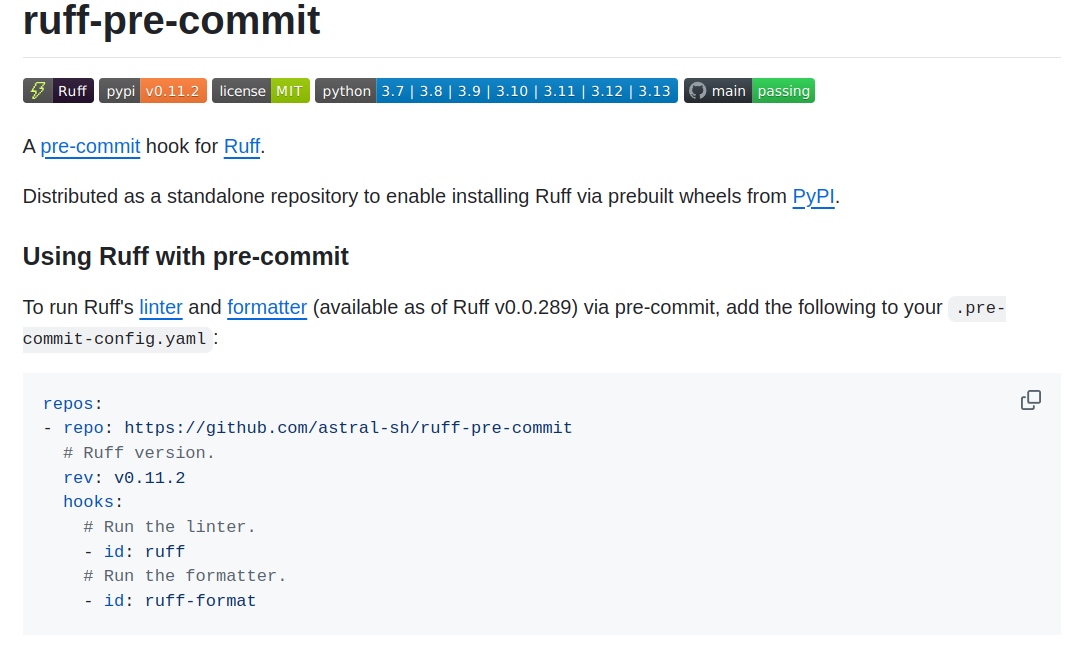Click the GitHub logo on the build badge
The image size is (1075, 647).
tap(697, 91)
